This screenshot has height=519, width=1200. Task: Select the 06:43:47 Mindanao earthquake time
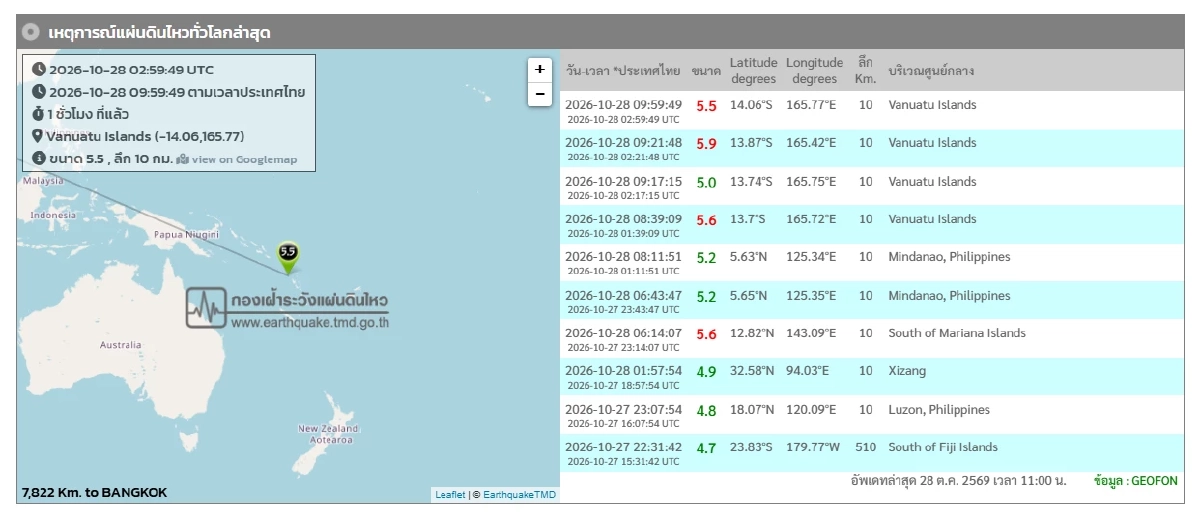tap(623, 301)
